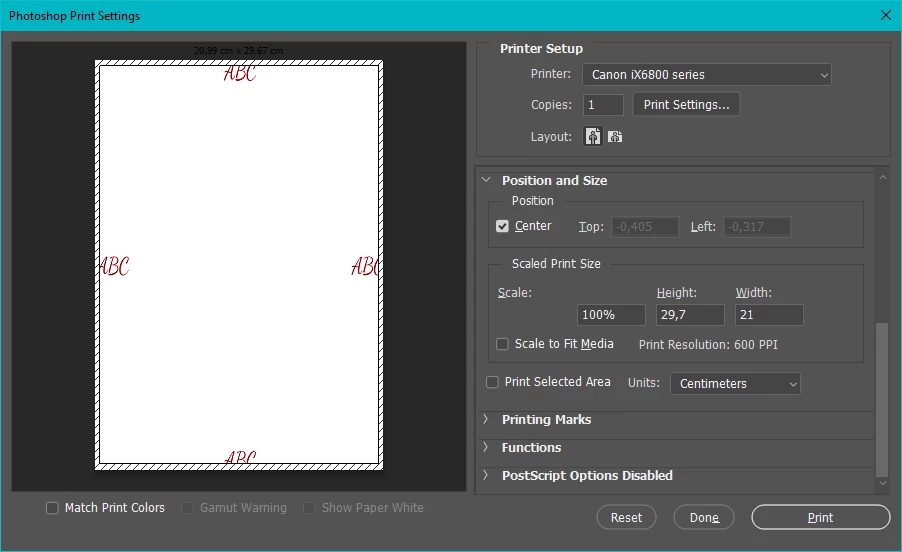Click the scrollbar down arrow

coord(882,484)
